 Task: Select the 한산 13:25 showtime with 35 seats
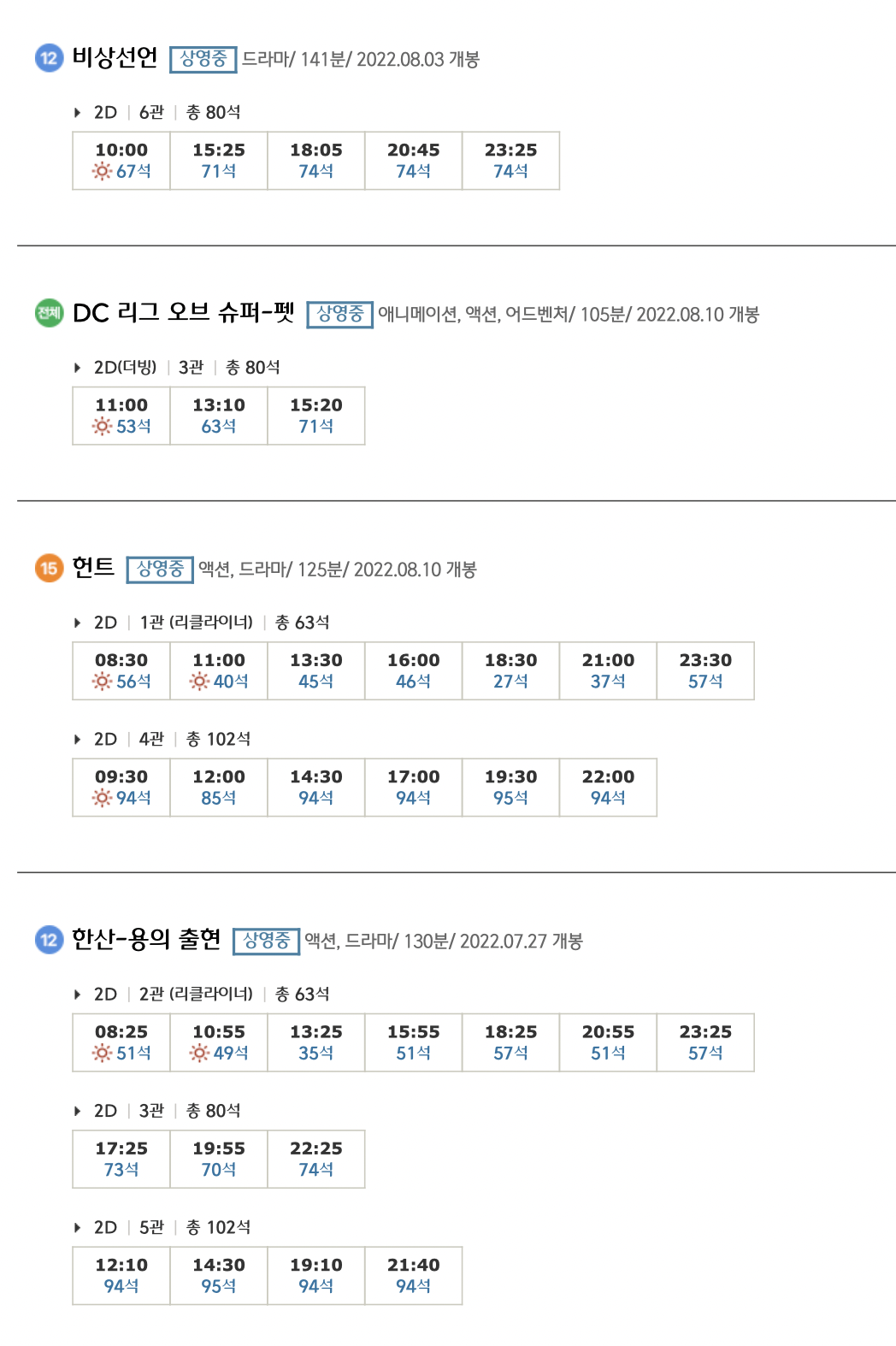point(316,1043)
